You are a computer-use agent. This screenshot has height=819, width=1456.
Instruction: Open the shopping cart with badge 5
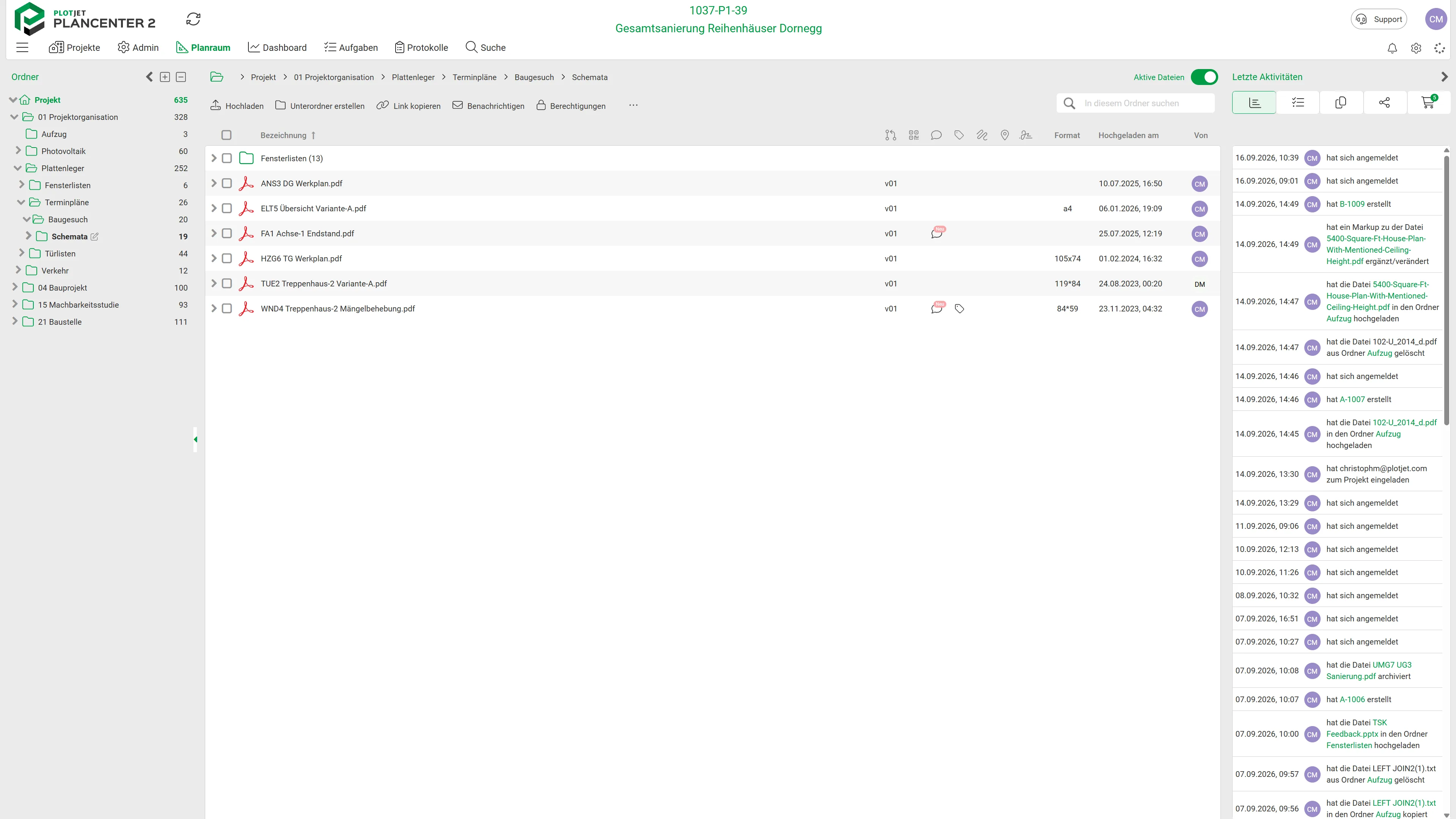point(1428,102)
